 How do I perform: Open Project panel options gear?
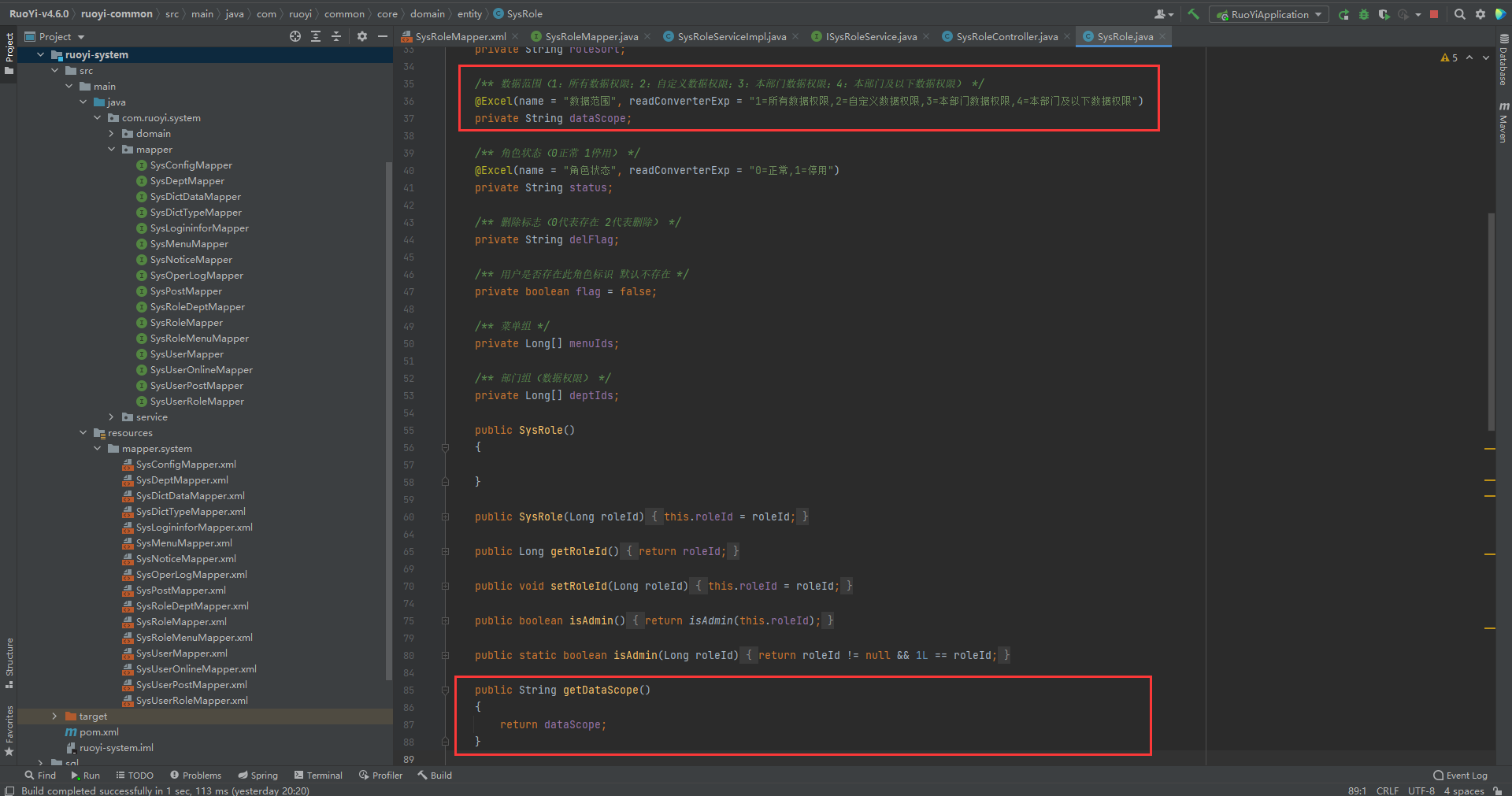pos(362,36)
